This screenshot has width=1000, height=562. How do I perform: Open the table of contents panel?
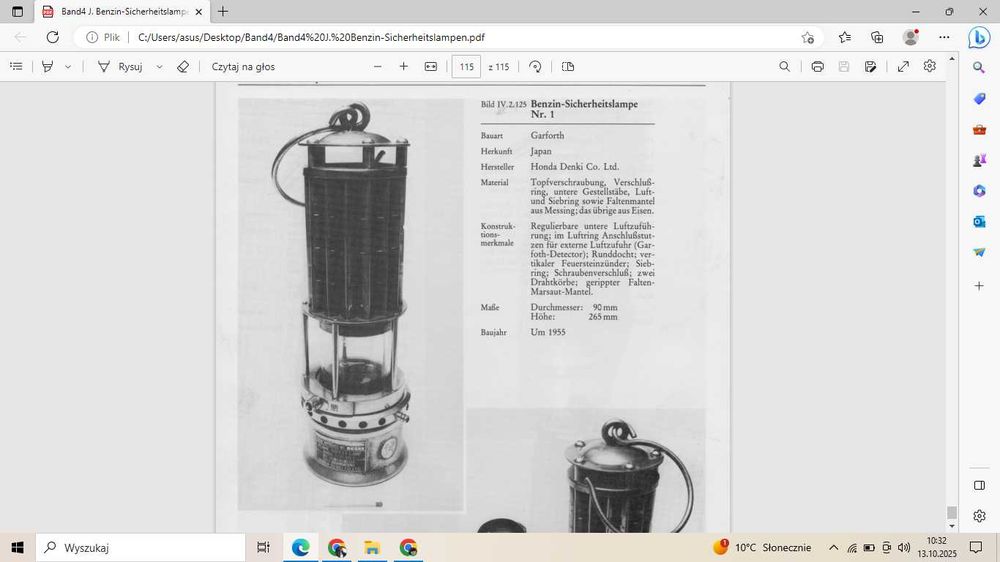(x=17, y=66)
